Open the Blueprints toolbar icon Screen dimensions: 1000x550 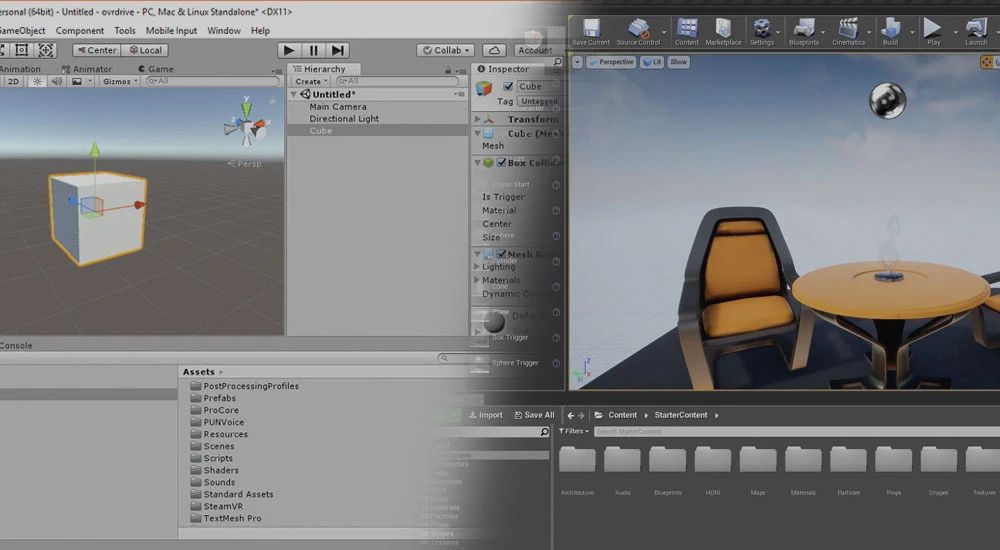[804, 32]
